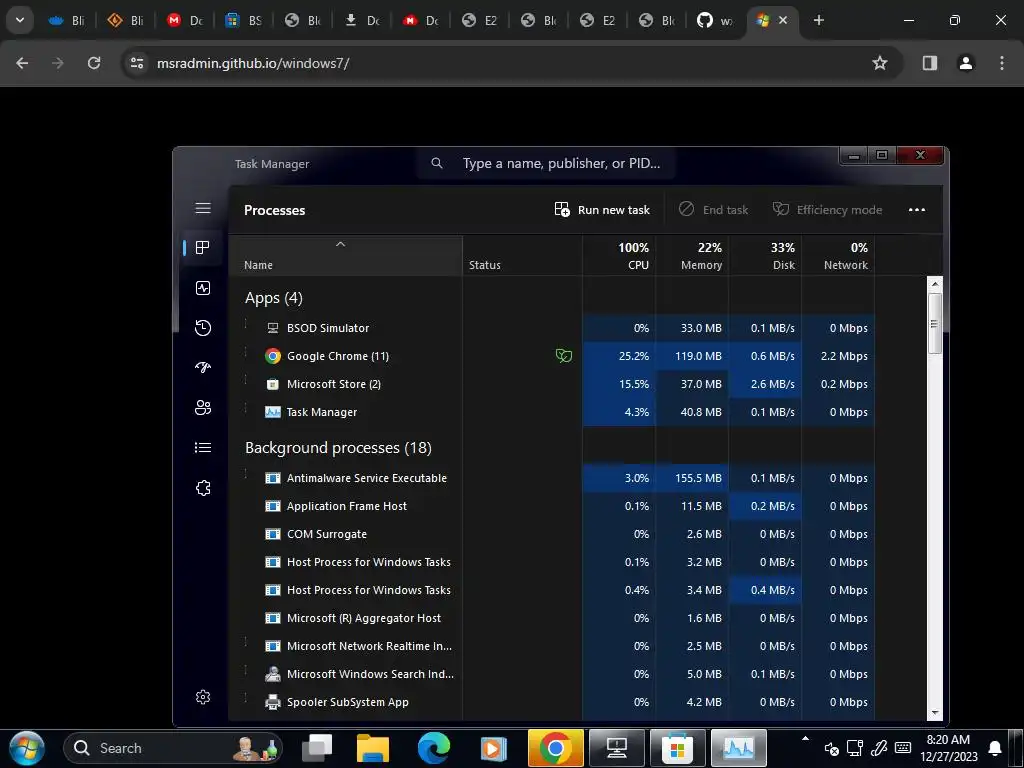Expand the Microsoft Store (2) process group
This screenshot has width=1024, height=768.
[246, 381]
